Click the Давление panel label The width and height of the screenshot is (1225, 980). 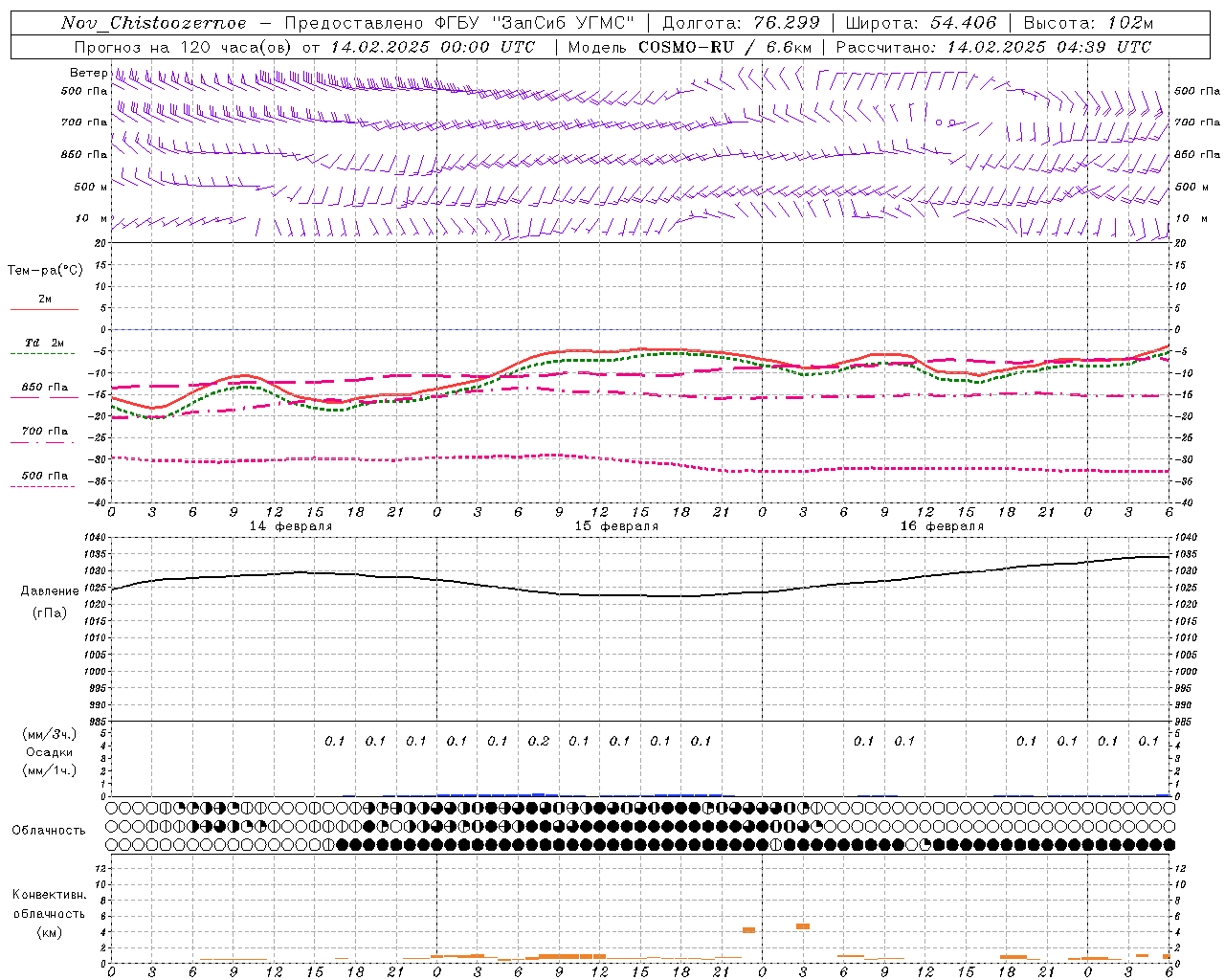point(50,591)
